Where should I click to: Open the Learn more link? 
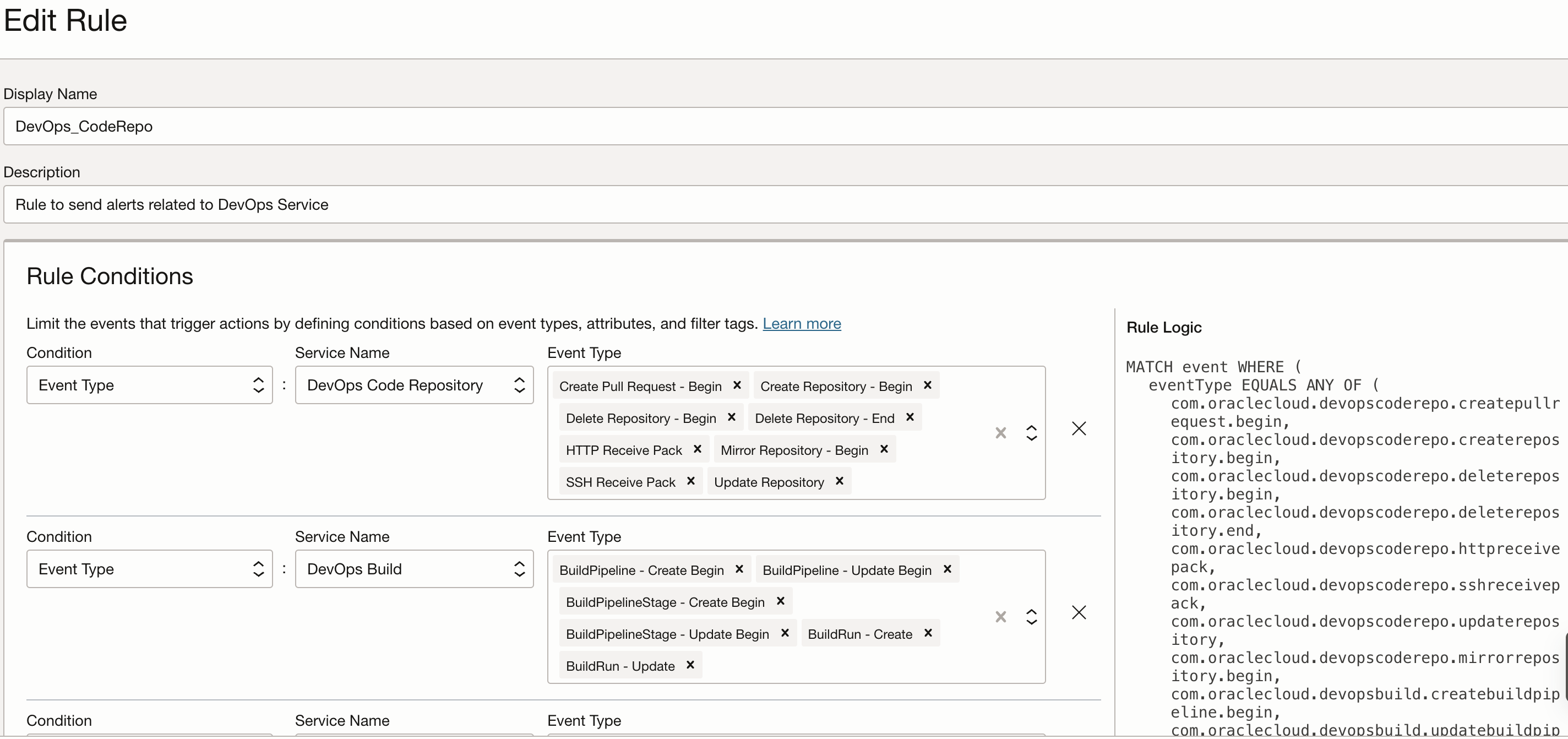tap(801, 323)
